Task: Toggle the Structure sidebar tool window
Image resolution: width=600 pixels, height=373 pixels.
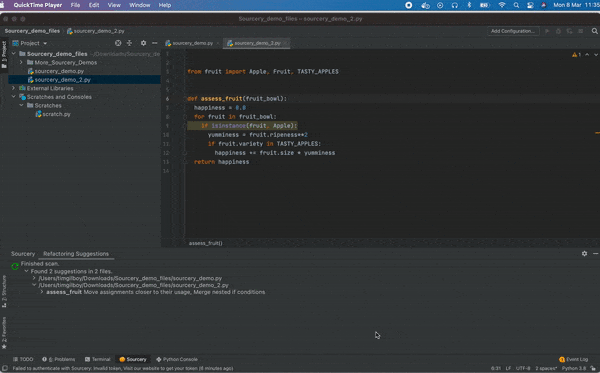Action: (4, 291)
